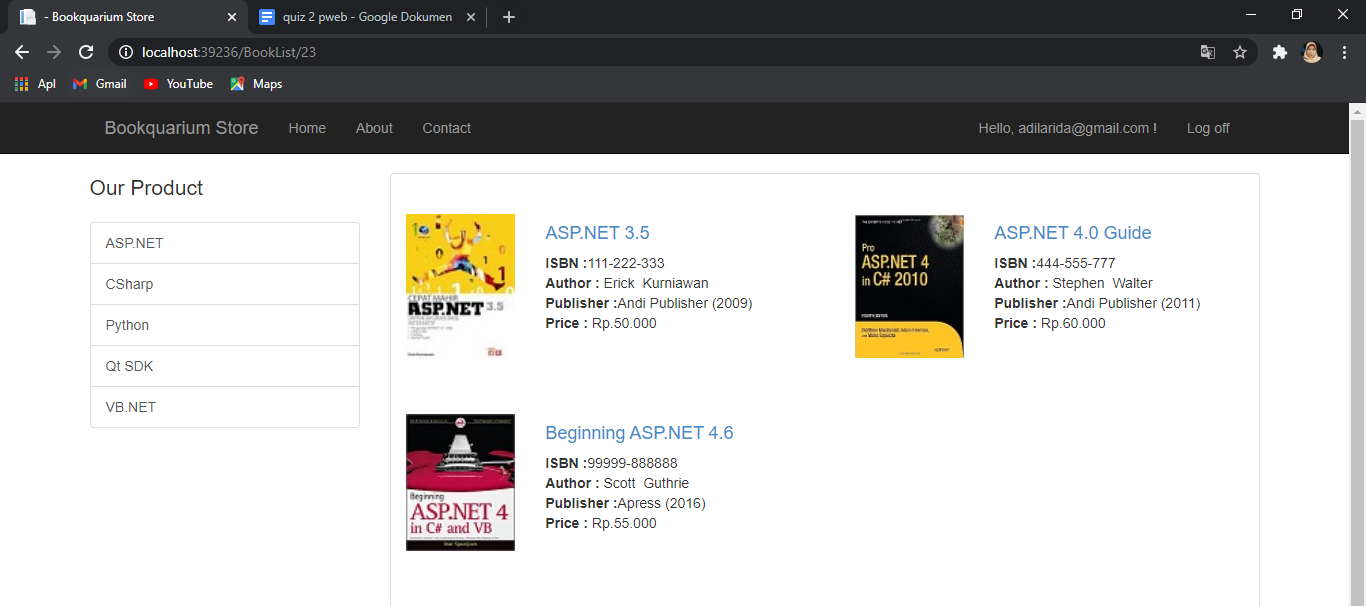Image resolution: width=1366 pixels, height=606 pixels.
Task: Click ISBN 99999-888888 text
Action: tap(633, 463)
